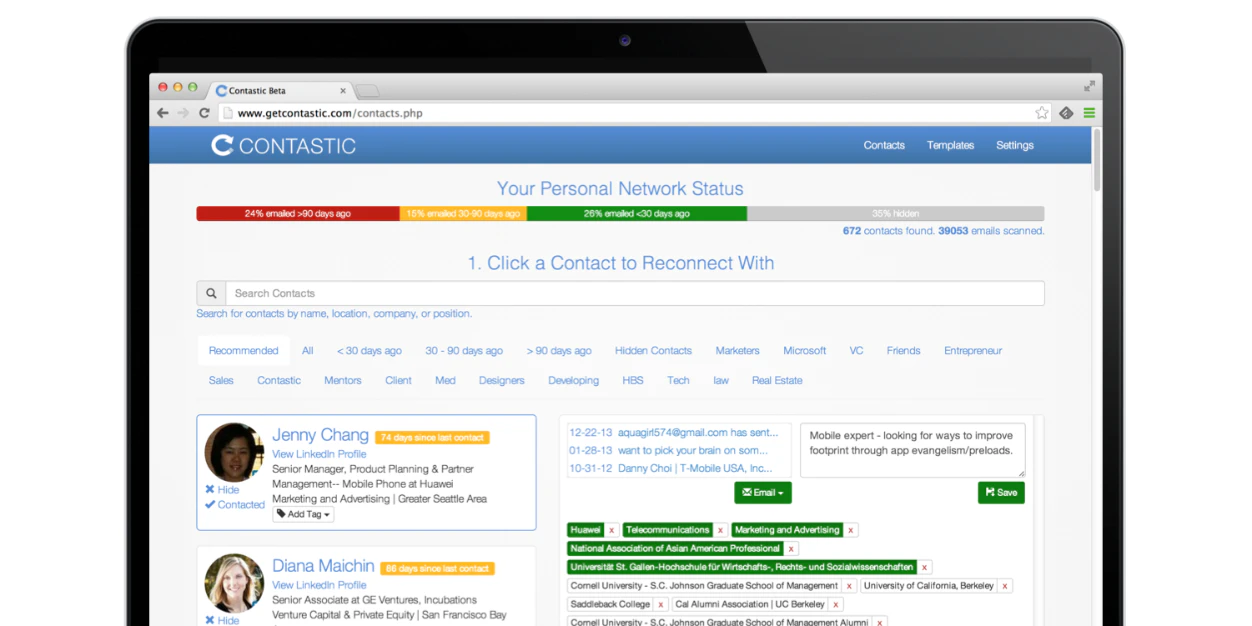The width and height of the screenshot is (1252, 626).
Task: Click the browser forward arrow
Action: coord(183,113)
